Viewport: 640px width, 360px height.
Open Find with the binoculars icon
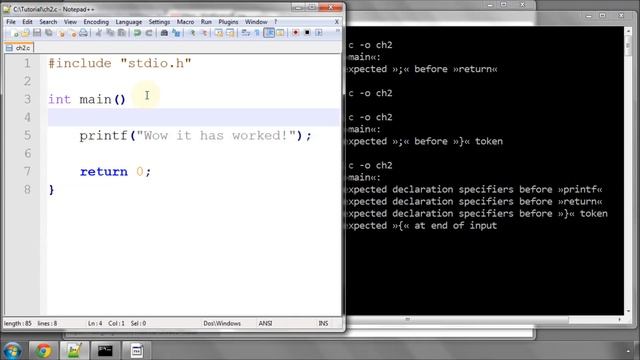pyautogui.click(x=164, y=33)
